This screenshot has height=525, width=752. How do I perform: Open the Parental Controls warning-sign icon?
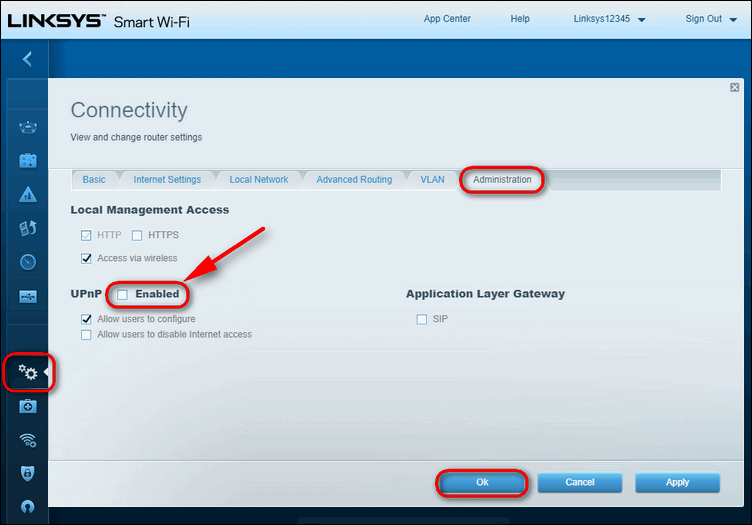coord(28,194)
